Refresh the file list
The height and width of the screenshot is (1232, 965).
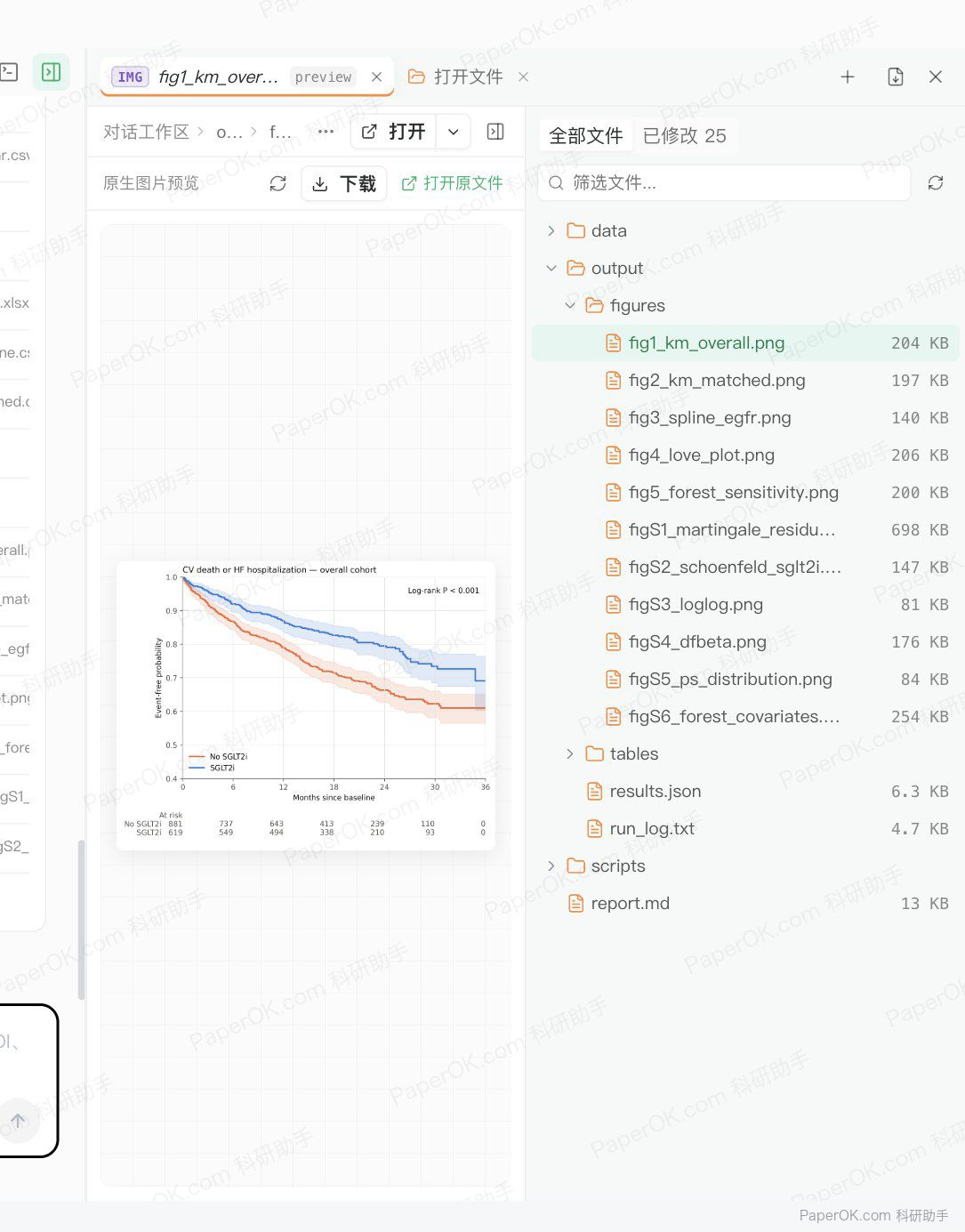[936, 182]
